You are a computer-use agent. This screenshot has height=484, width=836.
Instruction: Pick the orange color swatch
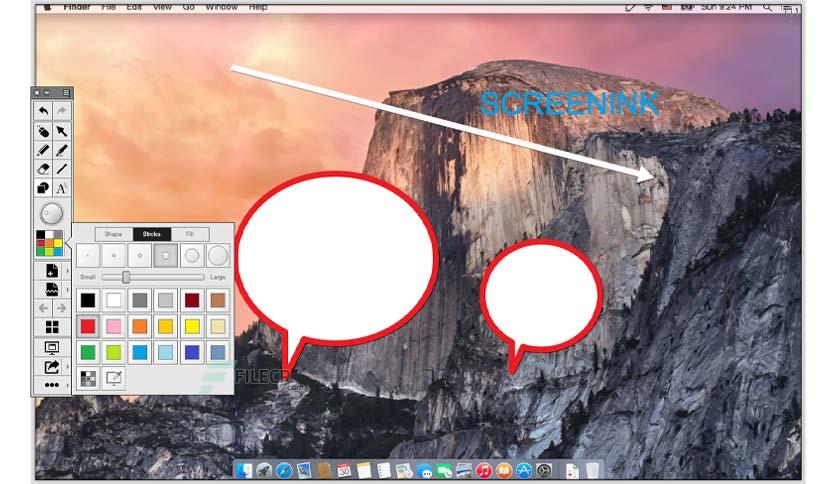pyautogui.click(x=140, y=326)
